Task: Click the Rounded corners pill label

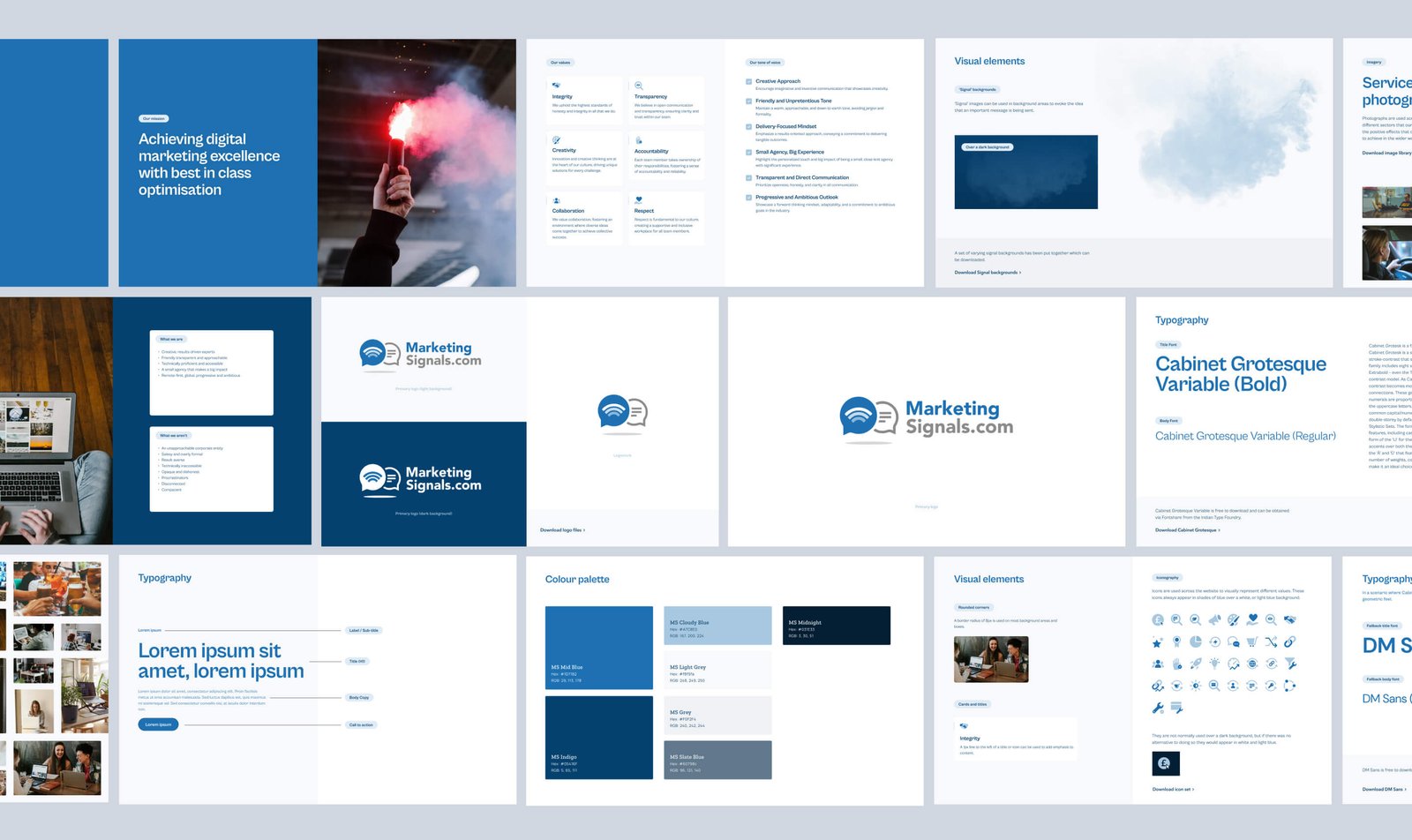Action: click(x=973, y=607)
